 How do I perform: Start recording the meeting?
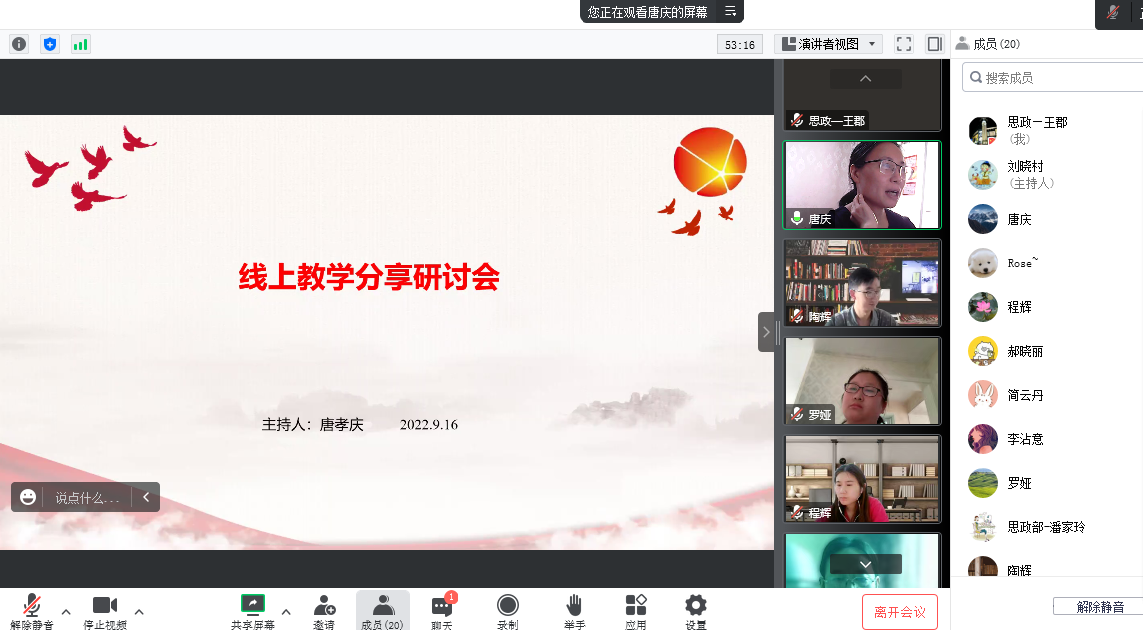[508, 610]
